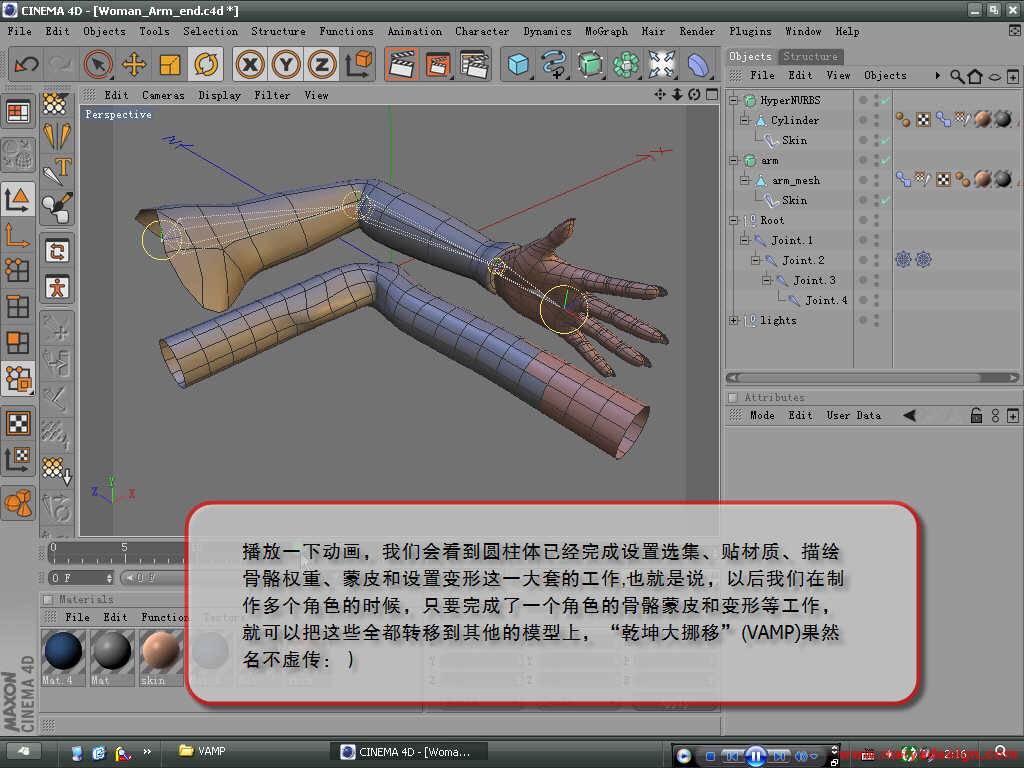Viewport: 1024px width, 768px height.
Task: Click Object Manager search magnifier icon
Action: point(957,76)
